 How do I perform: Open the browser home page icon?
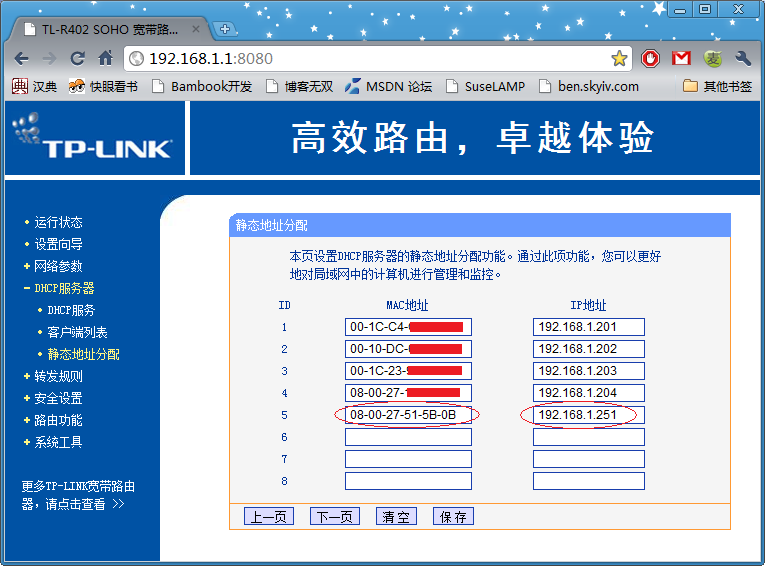[105, 59]
